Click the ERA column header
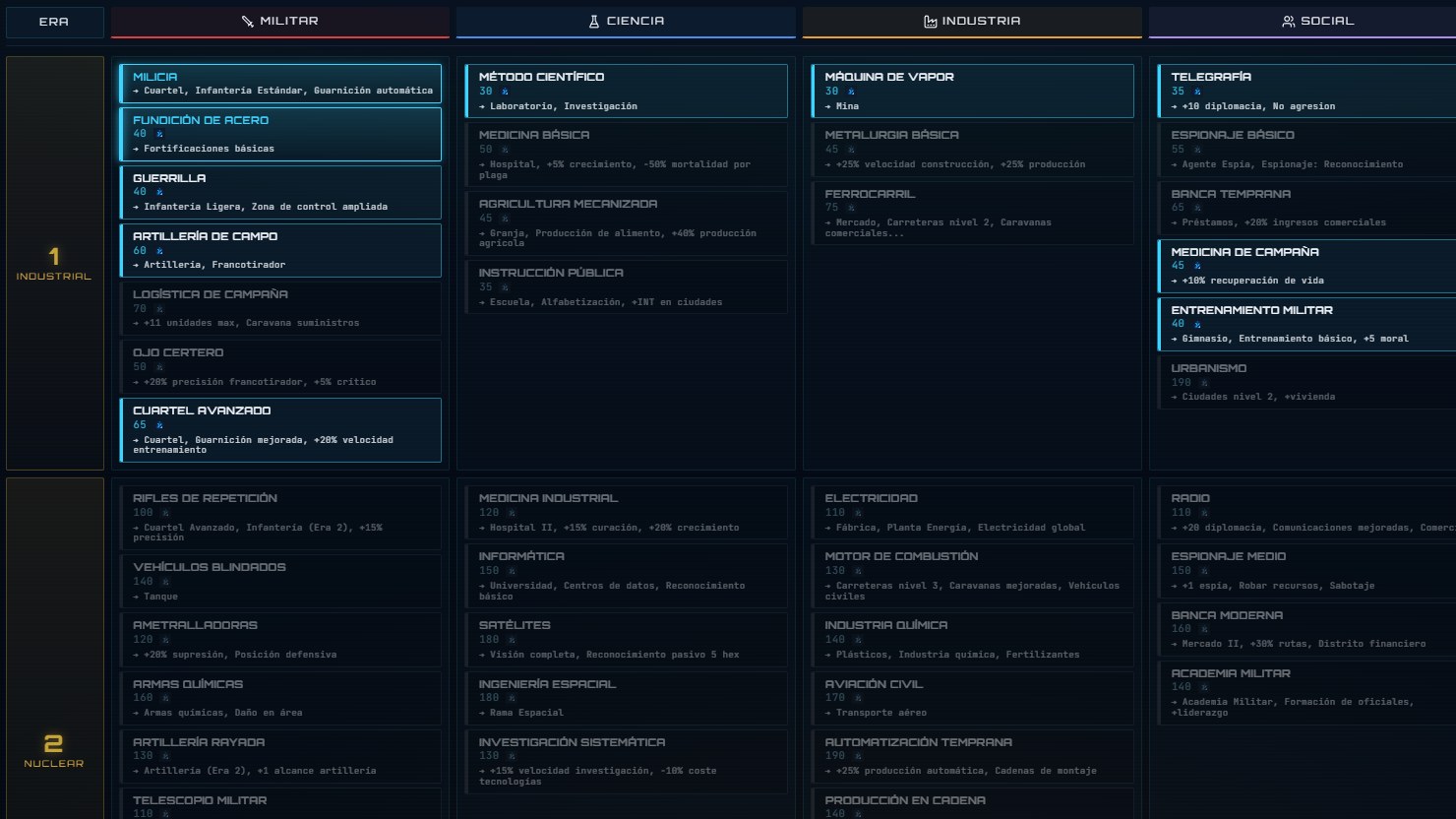Image resolution: width=1456 pixels, height=819 pixels. [x=55, y=22]
